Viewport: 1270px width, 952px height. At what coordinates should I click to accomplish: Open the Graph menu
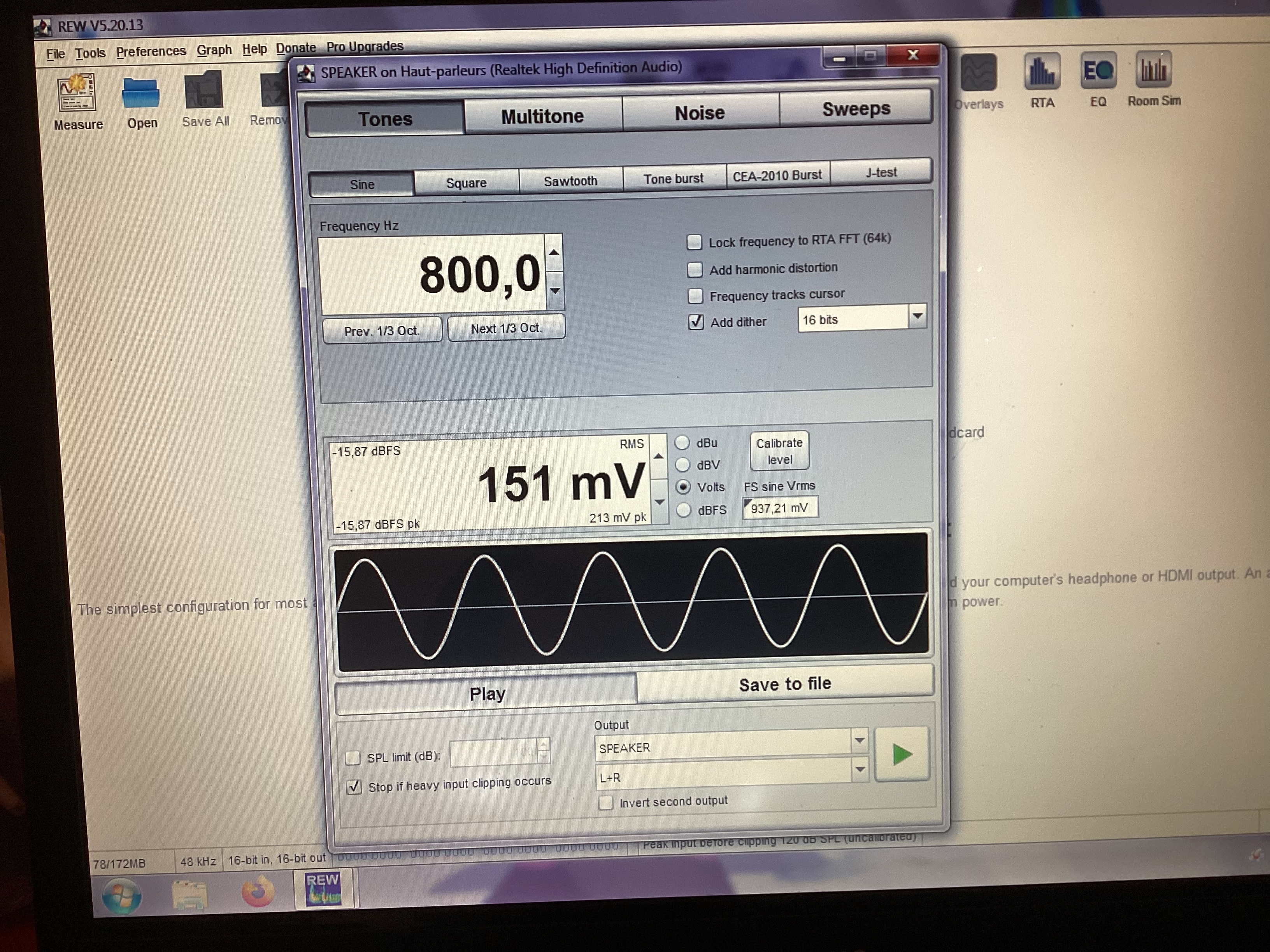point(214,50)
